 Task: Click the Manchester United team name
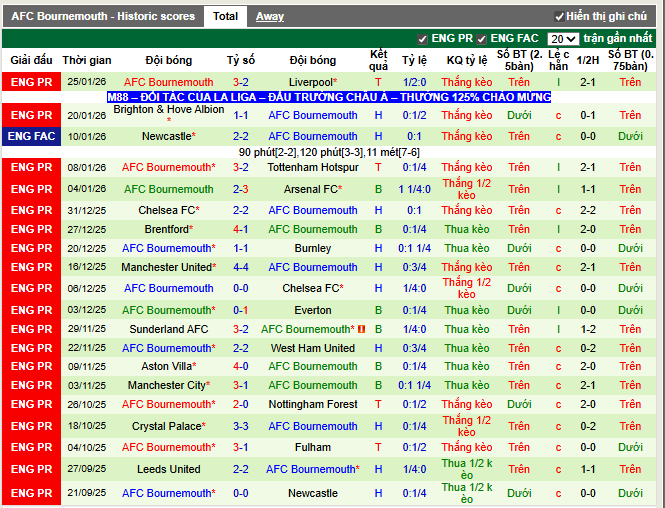pos(168,267)
